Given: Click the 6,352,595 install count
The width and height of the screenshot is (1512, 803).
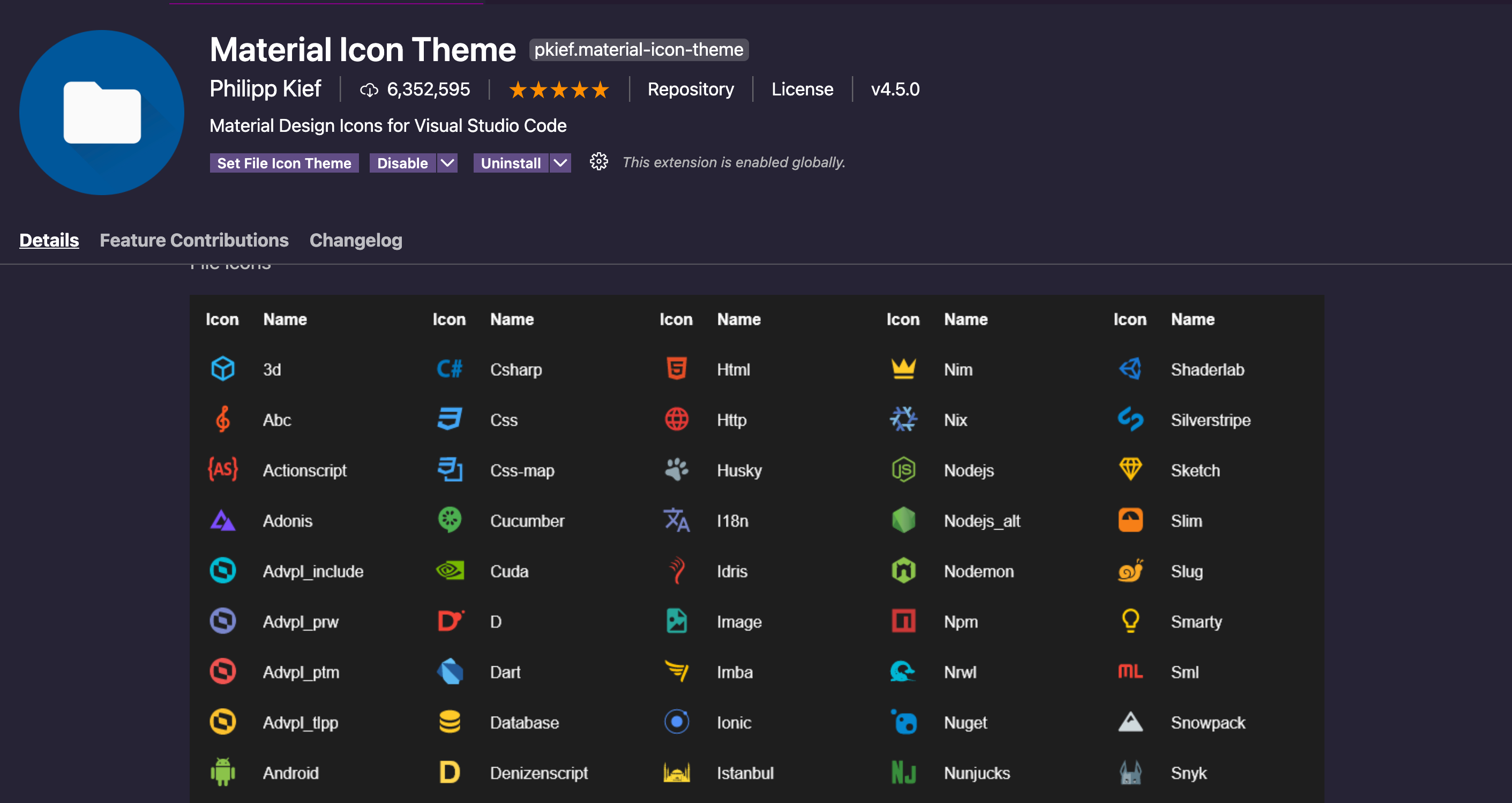Looking at the screenshot, I should pyautogui.click(x=414, y=90).
